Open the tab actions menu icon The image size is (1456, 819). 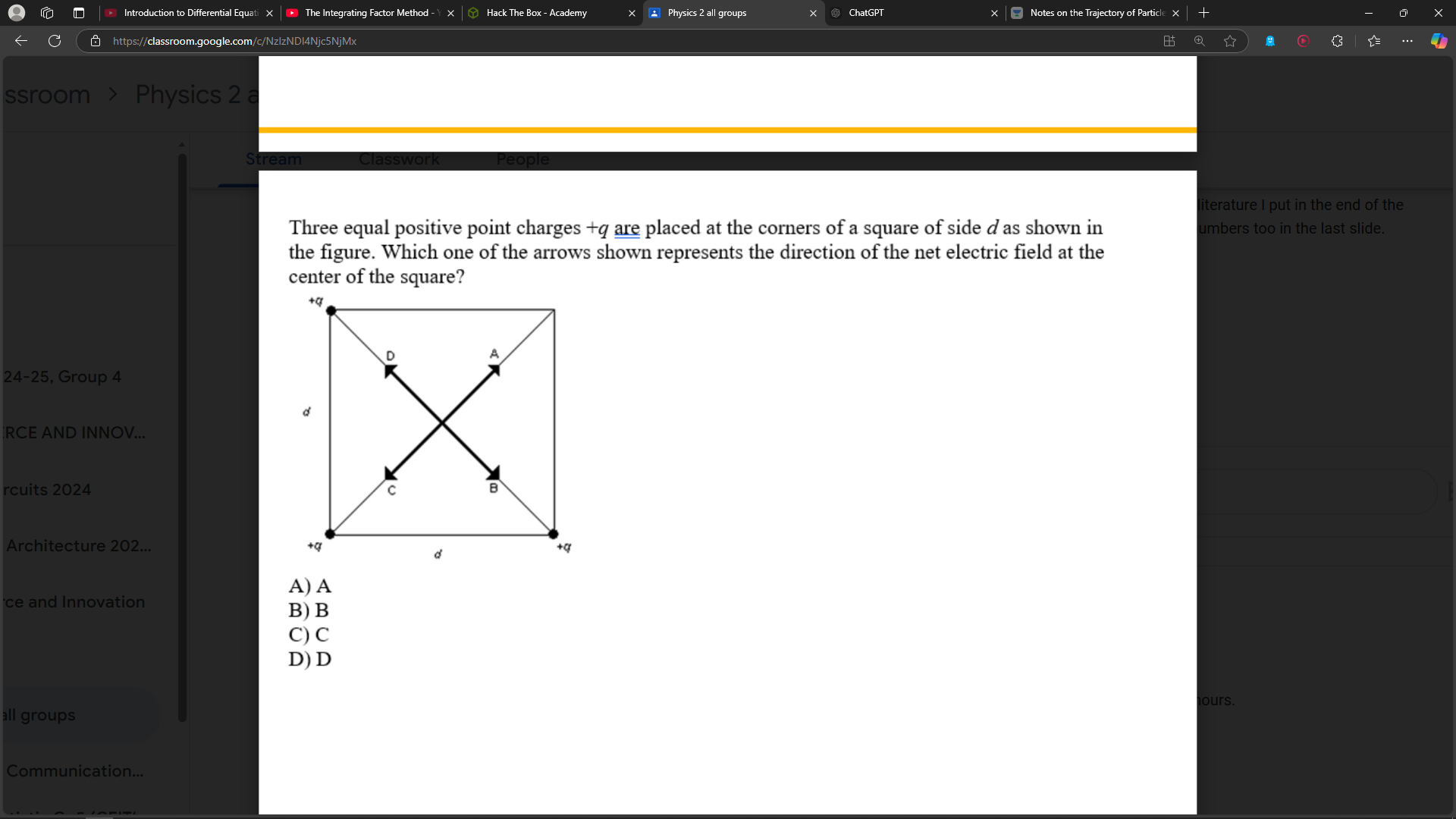coord(78,13)
